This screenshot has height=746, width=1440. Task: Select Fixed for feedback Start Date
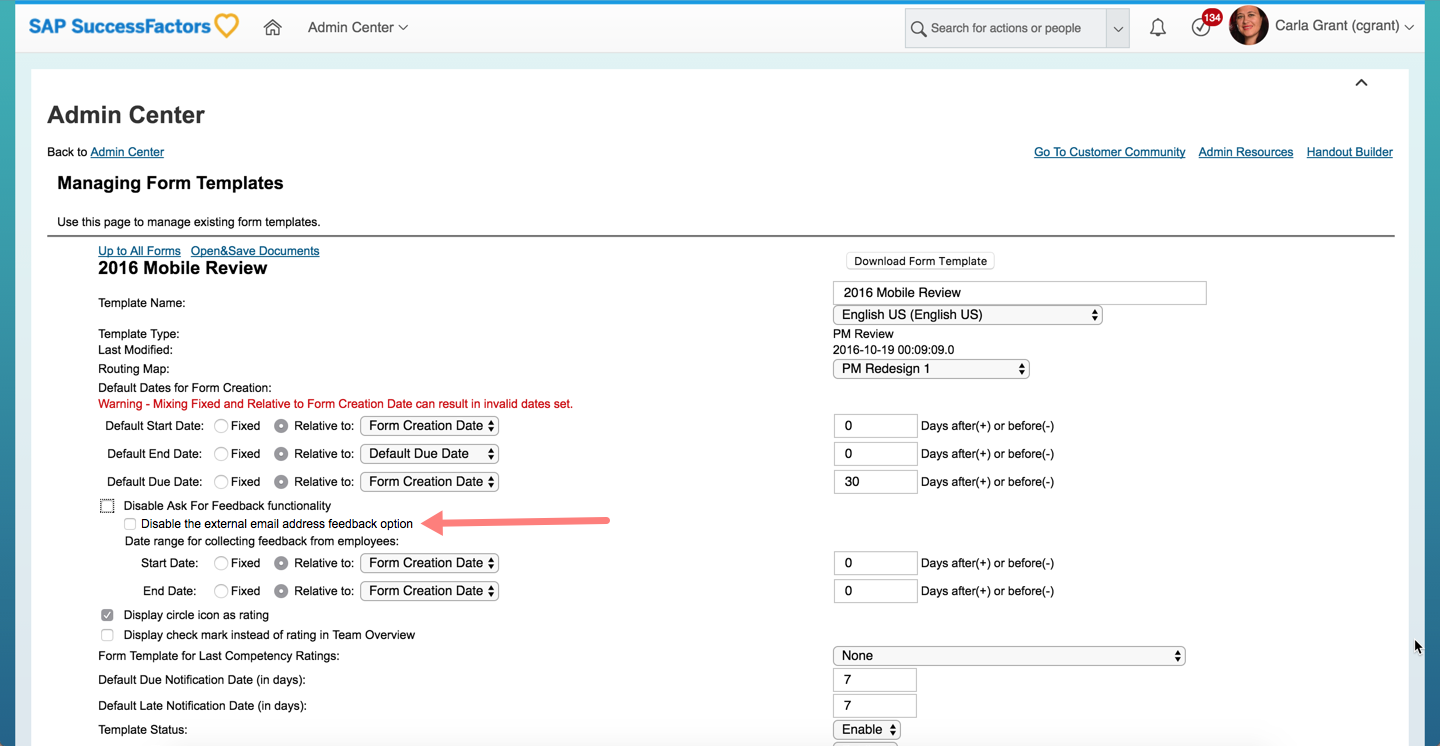tap(221, 563)
